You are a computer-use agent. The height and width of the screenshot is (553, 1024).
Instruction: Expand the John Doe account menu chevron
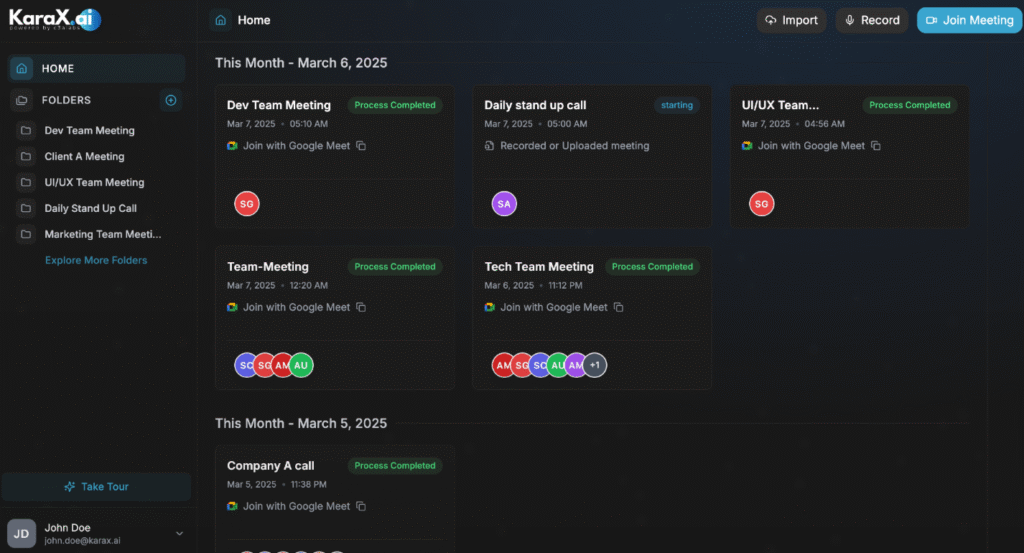coord(179,534)
